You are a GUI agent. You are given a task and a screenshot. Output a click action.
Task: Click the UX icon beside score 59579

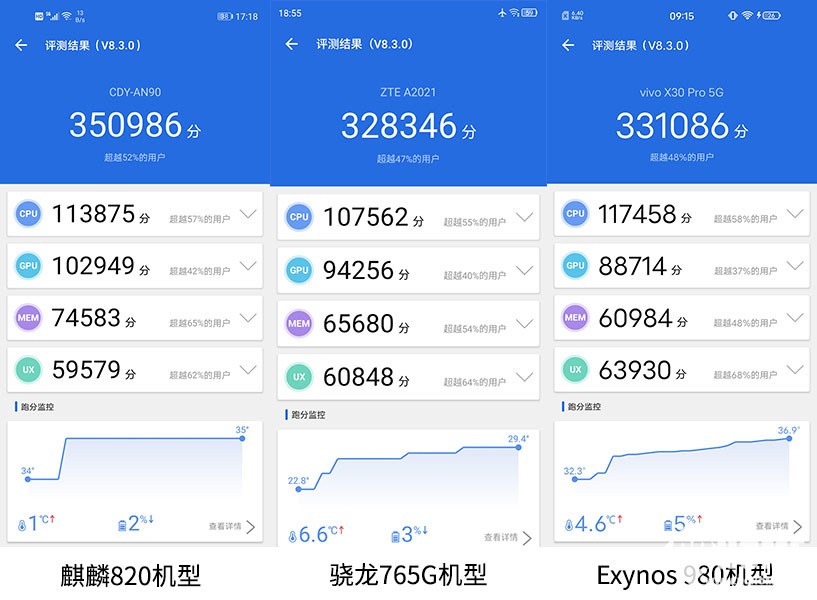click(x=28, y=370)
